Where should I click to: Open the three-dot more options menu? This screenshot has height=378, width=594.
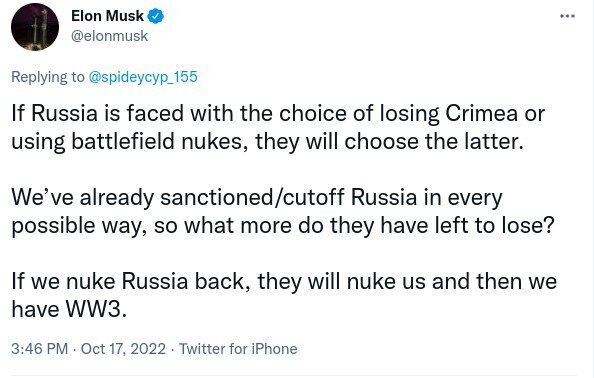pos(567,16)
